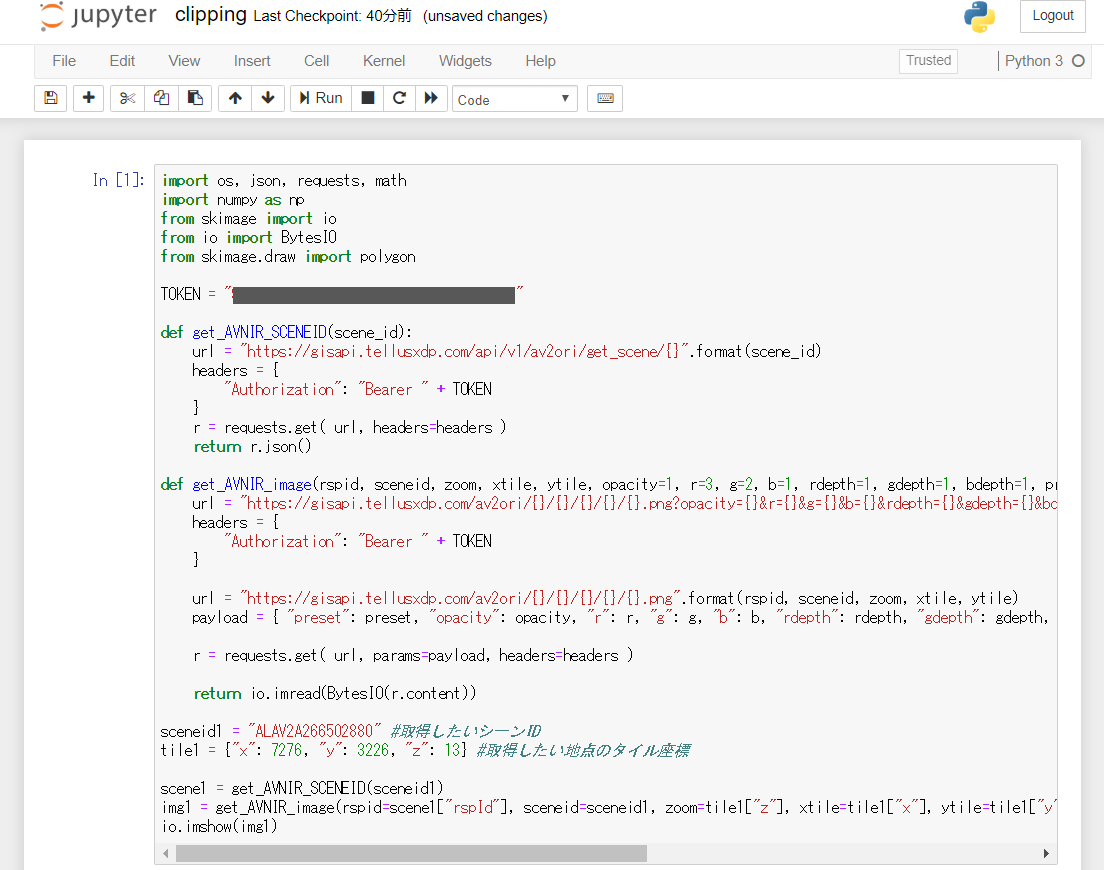Click the return io.imread line
This screenshot has width=1104, height=870.
coord(334,693)
